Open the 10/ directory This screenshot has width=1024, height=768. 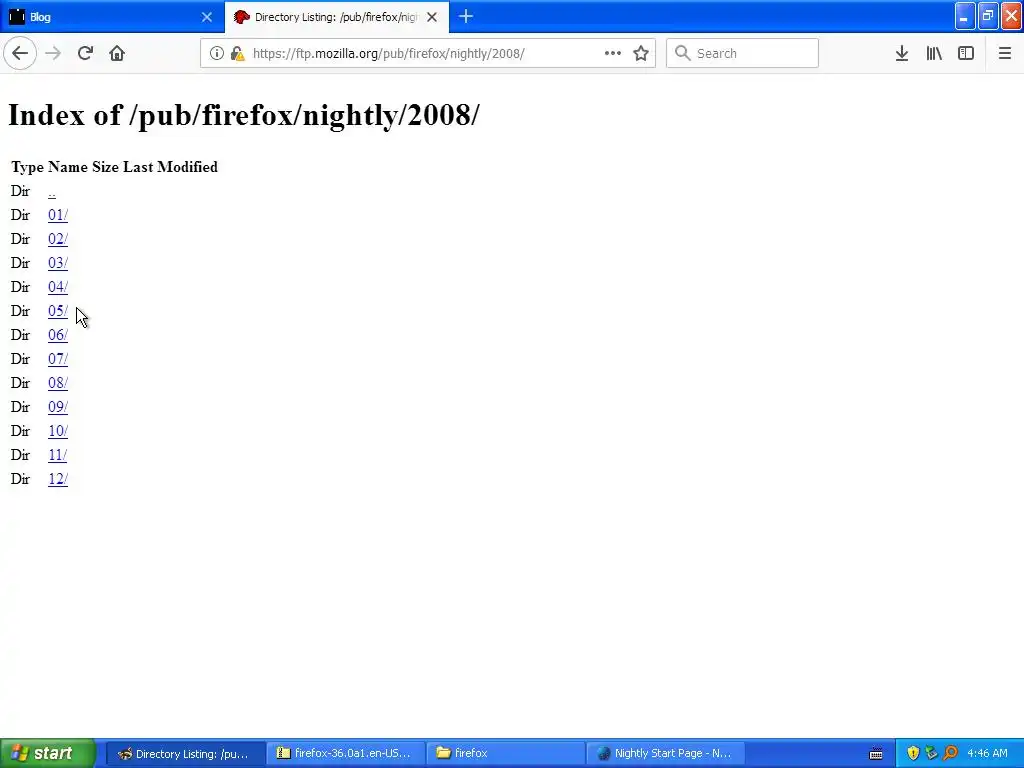point(57,431)
